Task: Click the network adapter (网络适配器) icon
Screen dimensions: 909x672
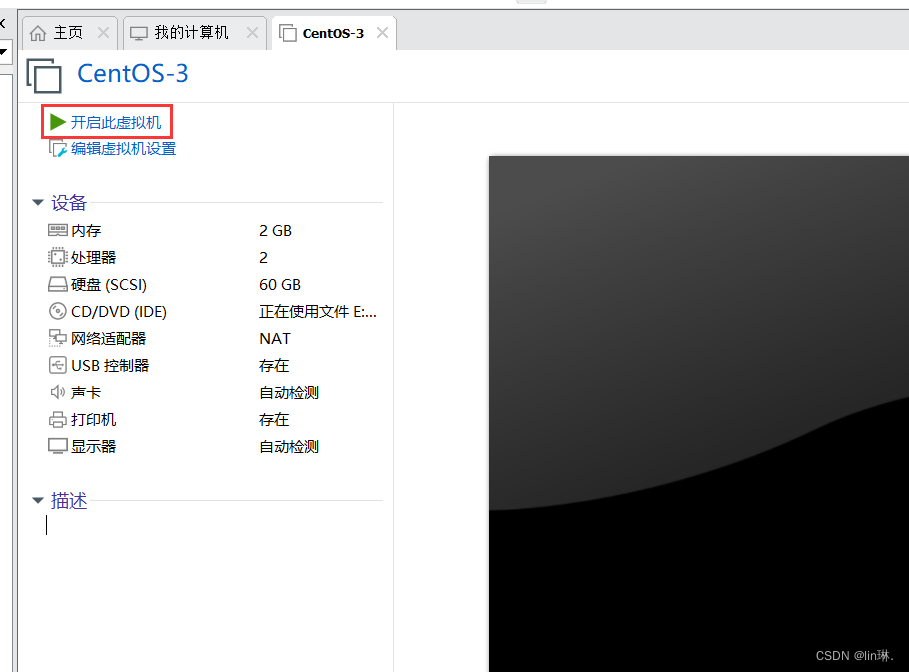Action: click(57, 338)
